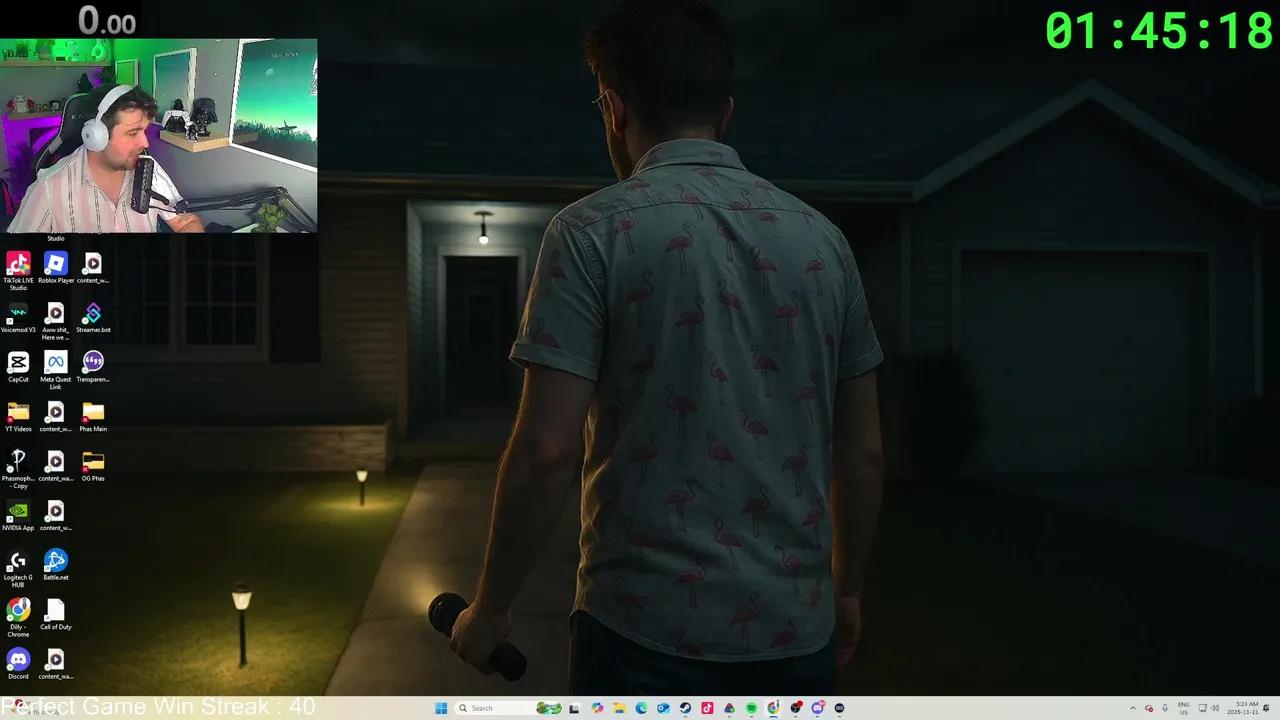Expand hidden icons in the system tray

(x=1133, y=708)
